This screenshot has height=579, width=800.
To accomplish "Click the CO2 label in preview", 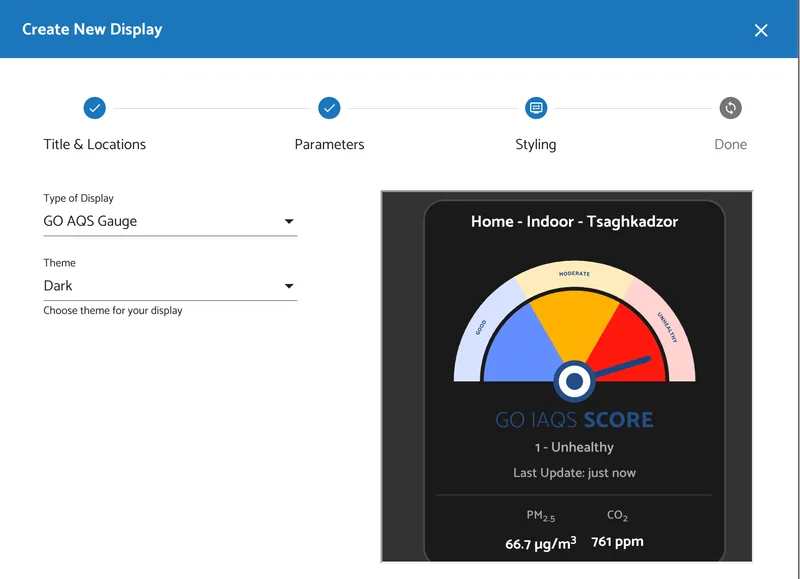I will click(x=617, y=515).
